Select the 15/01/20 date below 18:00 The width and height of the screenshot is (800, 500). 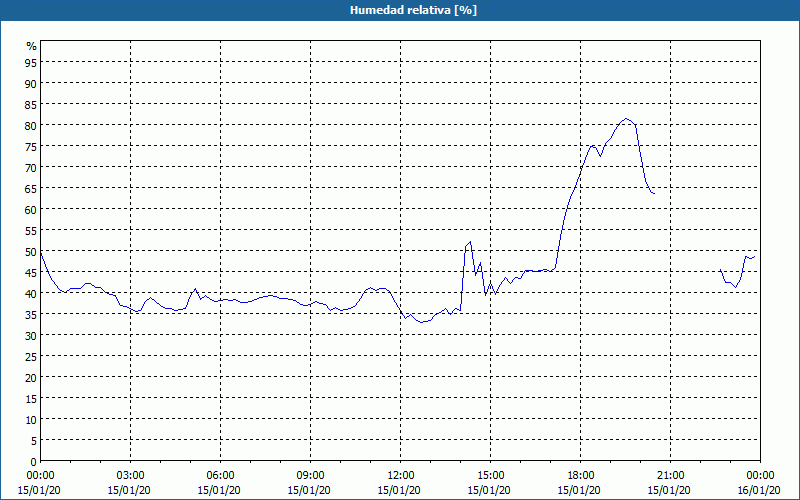[579, 490]
